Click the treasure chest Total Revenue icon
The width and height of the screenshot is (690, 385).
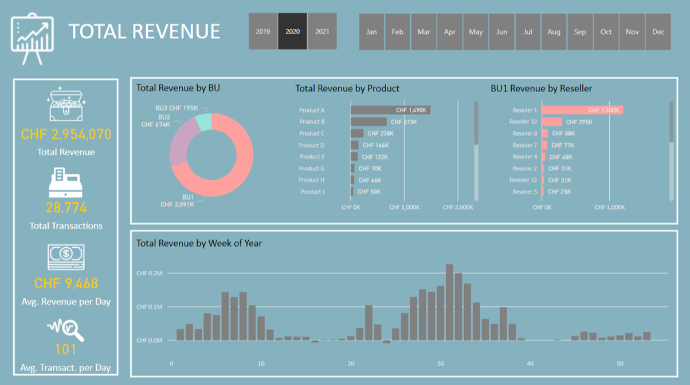66,105
